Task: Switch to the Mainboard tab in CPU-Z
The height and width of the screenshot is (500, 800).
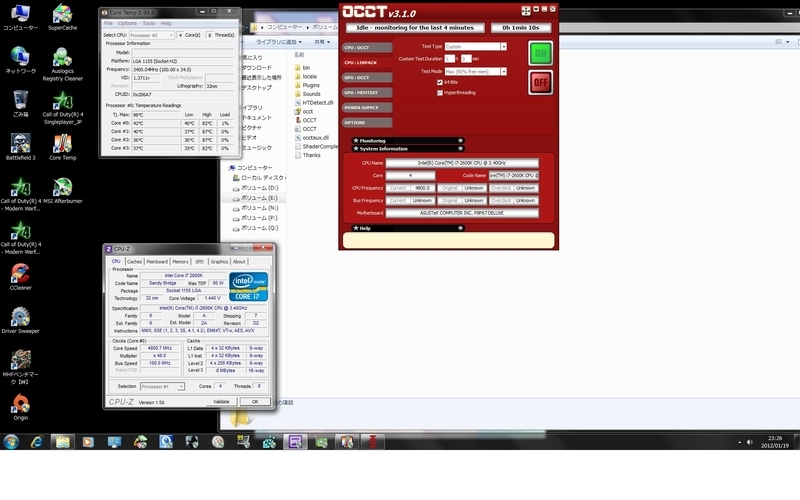Action: click(157, 262)
